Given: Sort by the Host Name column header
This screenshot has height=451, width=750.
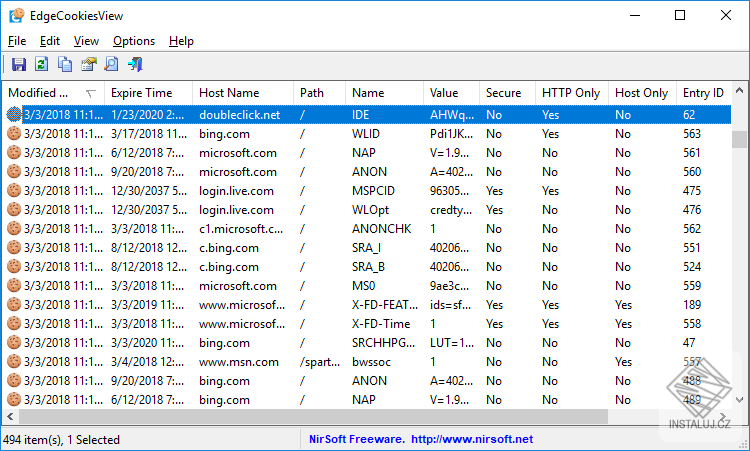Looking at the screenshot, I should tap(229, 93).
